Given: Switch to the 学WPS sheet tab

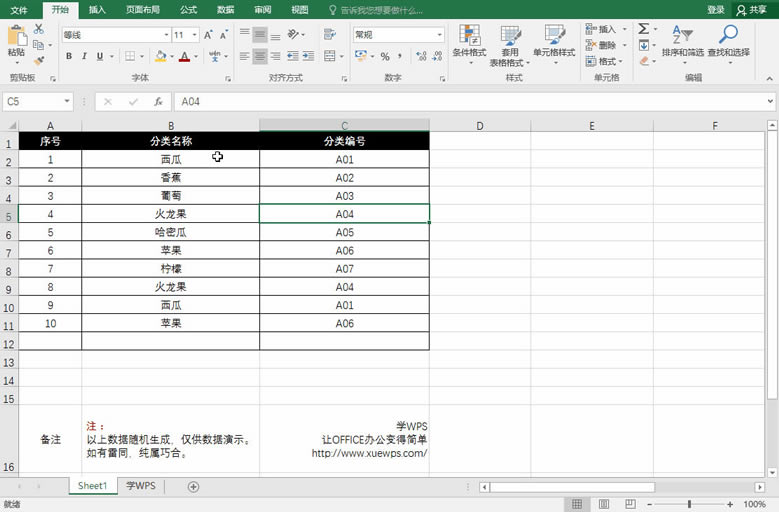Looking at the screenshot, I should [x=140, y=486].
